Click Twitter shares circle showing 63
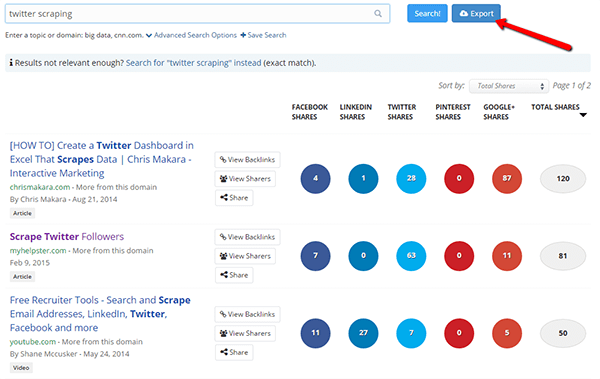The height and width of the screenshot is (379, 600). point(411,256)
